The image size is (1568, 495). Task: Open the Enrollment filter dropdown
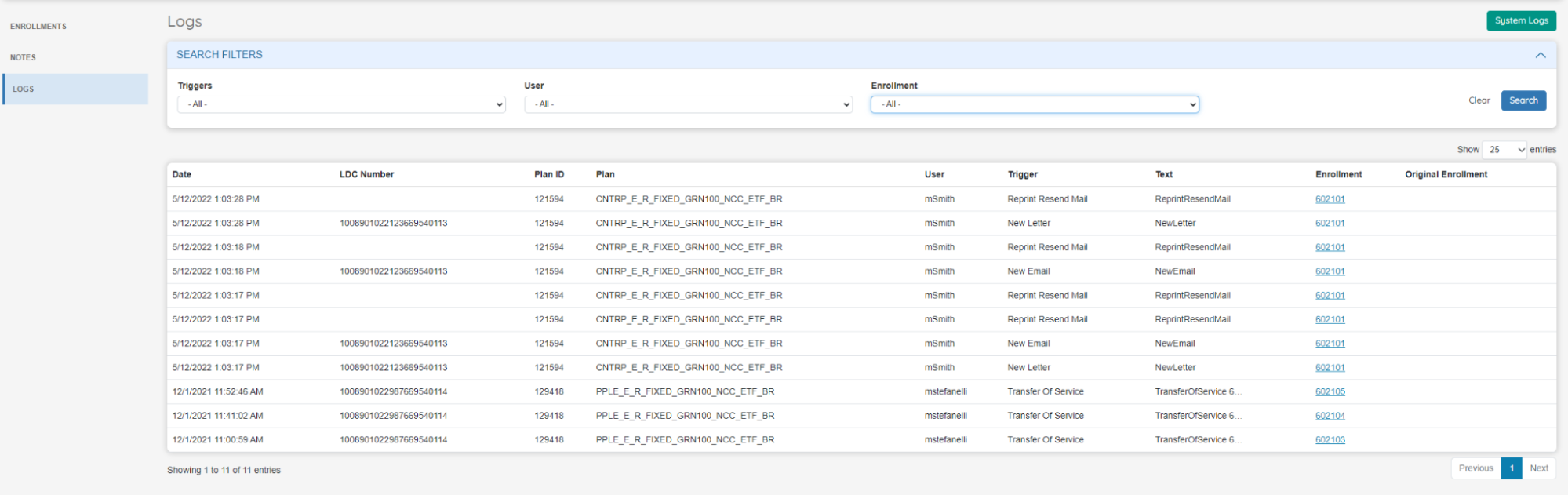coord(1035,104)
